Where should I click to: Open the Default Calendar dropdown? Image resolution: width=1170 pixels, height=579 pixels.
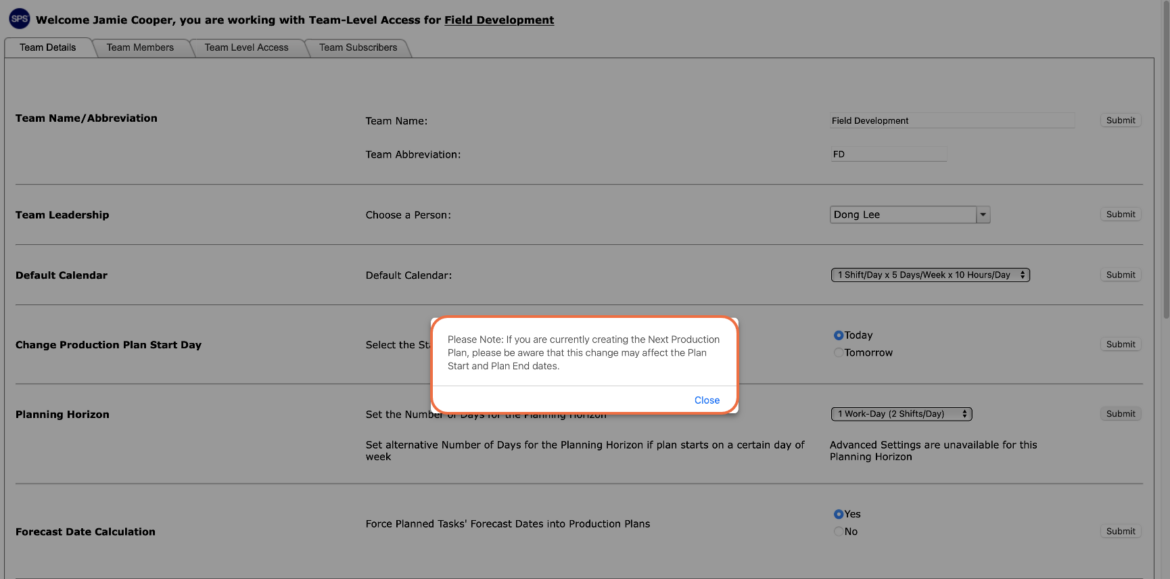point(930,275)
